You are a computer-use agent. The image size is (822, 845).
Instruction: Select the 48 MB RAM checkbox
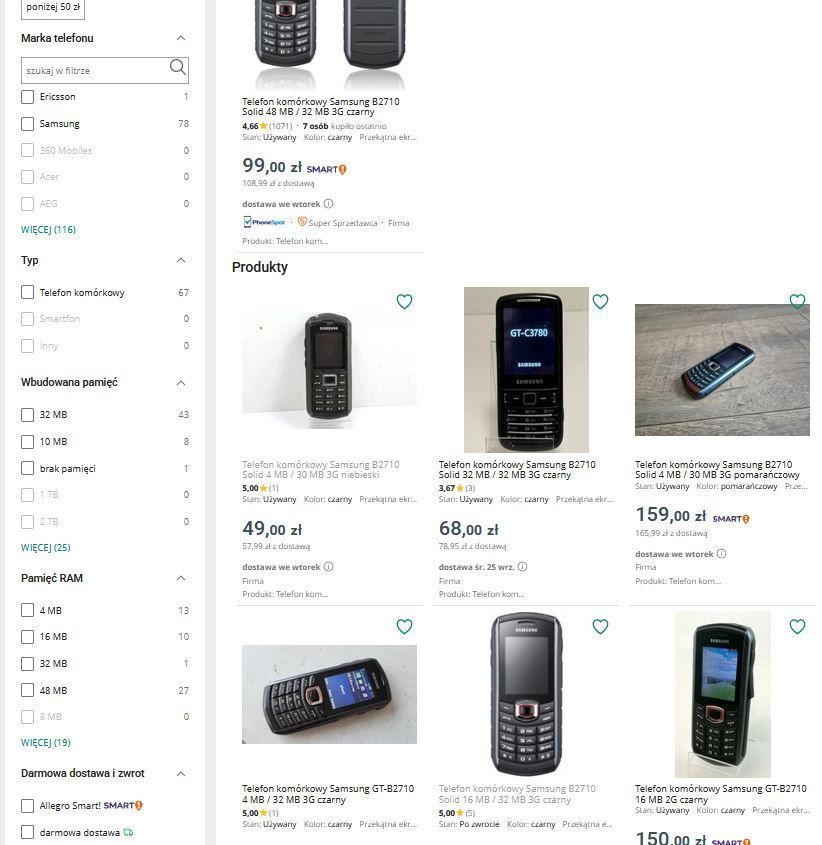pyautogui.click(x=27, y=690)
